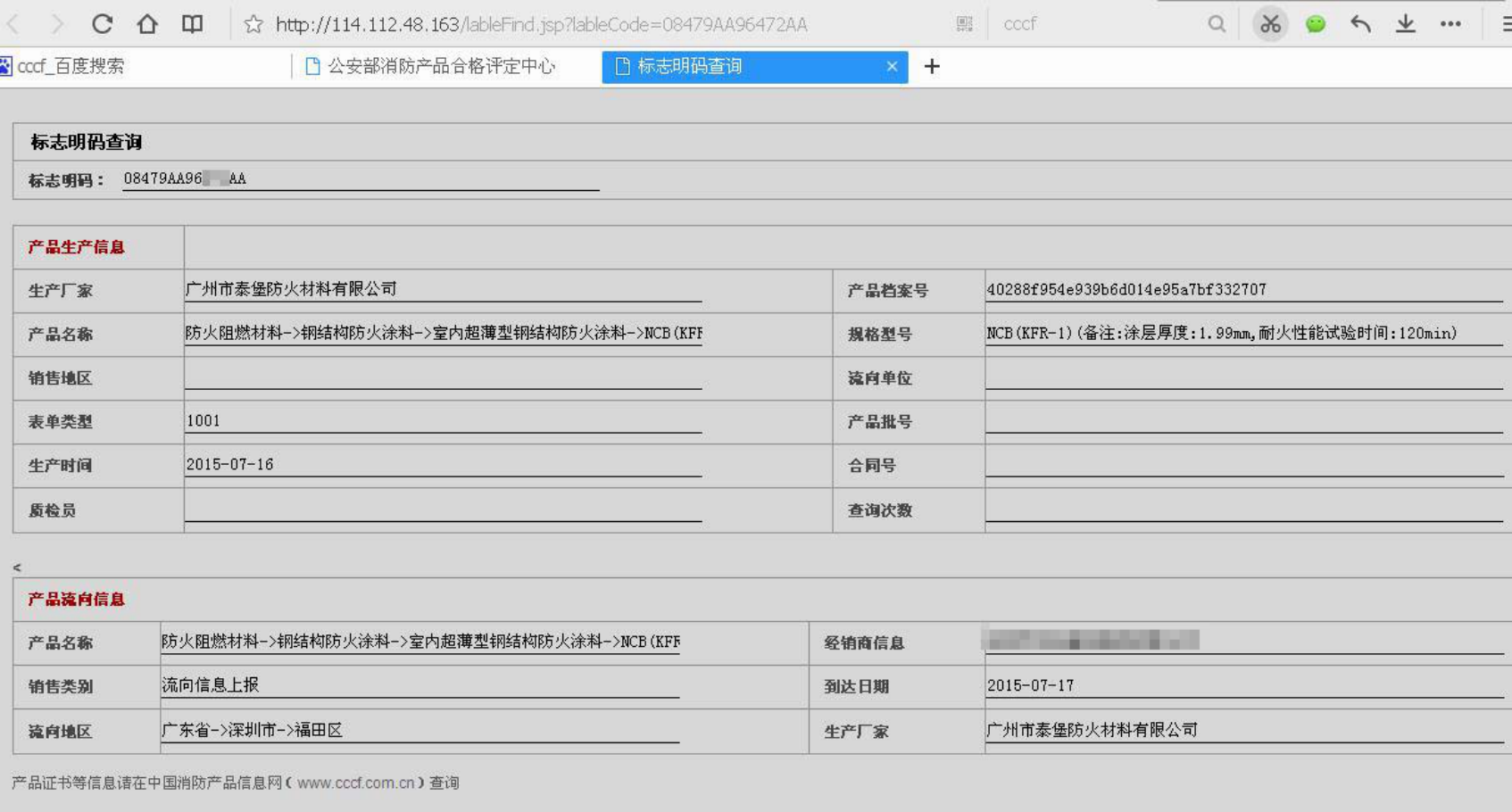The height and width of the screenshot is (812, 1512).
Task: Open a new tab with plus button
Action: pos(932,66)
